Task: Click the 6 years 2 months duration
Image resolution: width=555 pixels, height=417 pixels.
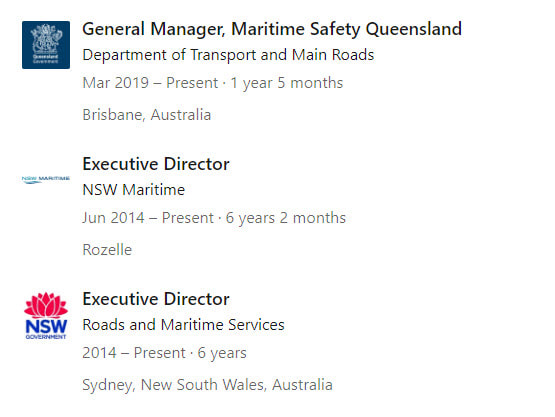Action: pyautogui.click(x=286, y=218)
